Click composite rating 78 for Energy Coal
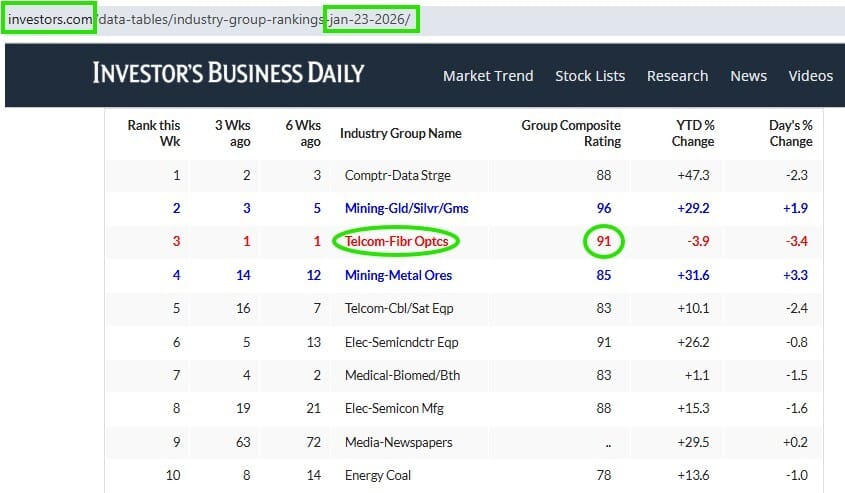The height and width of the screenshot is (493, 845). (604, 475)
